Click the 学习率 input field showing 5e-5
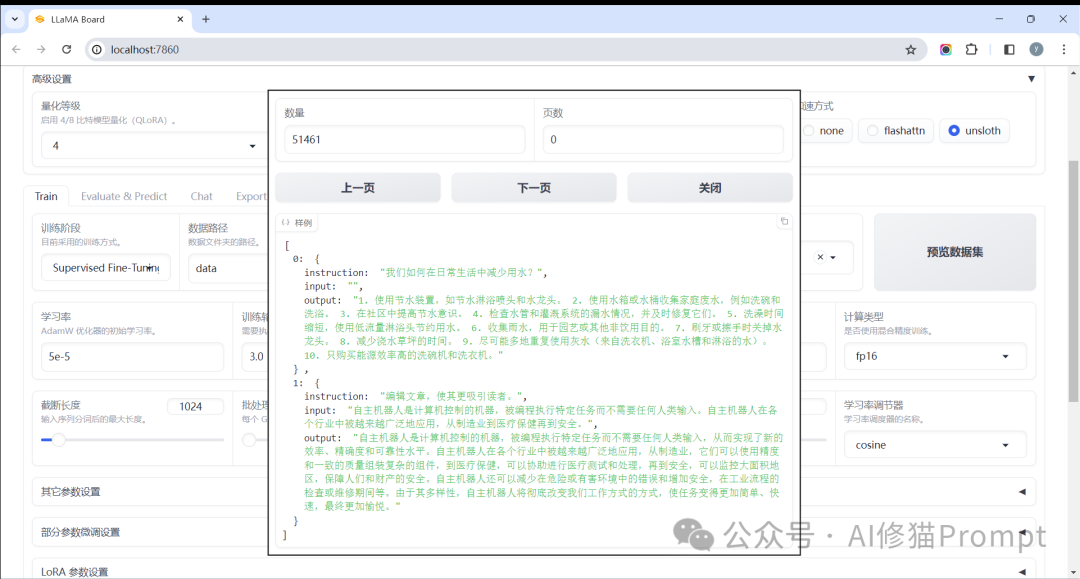Viewport: 1080px width, 579px height. tap(132, 356)
